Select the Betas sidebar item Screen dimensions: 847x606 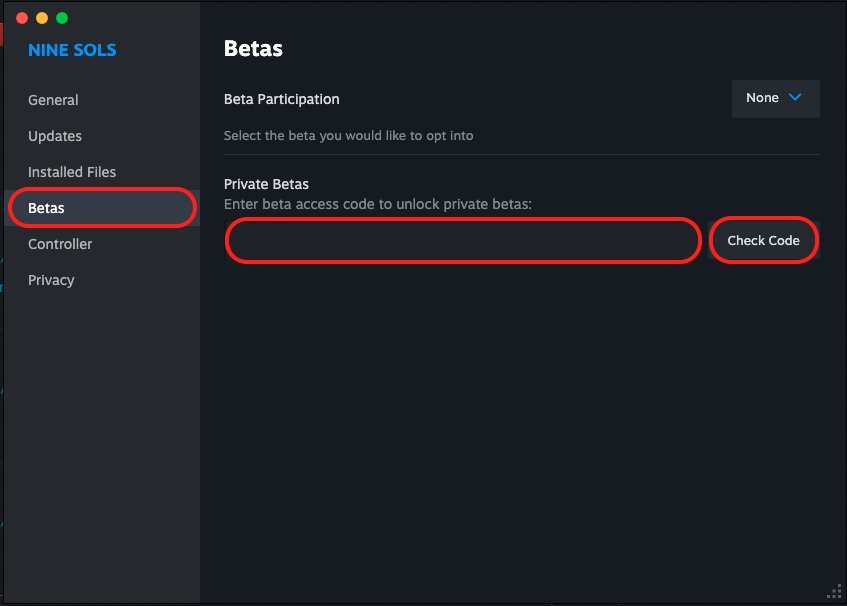point(47,208)
